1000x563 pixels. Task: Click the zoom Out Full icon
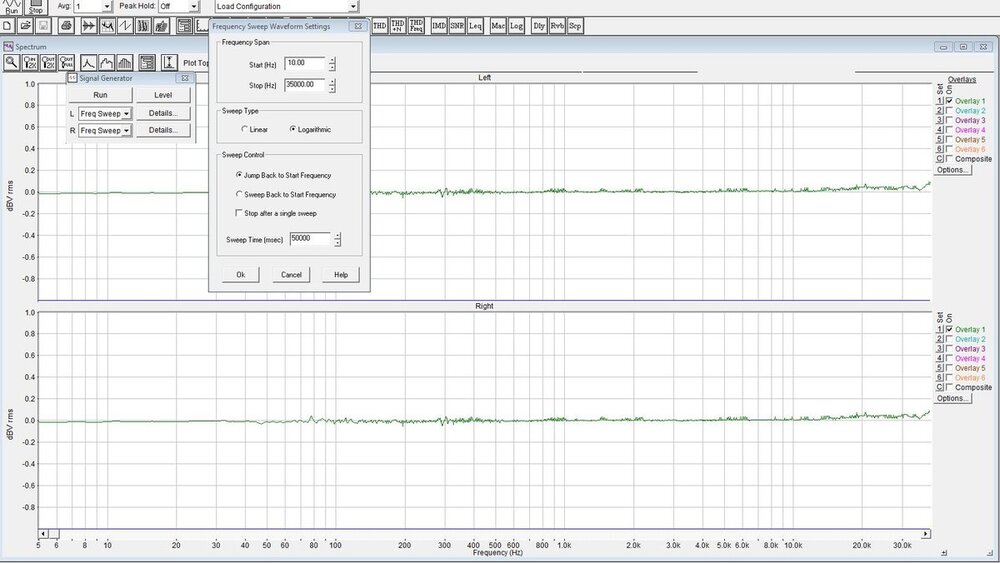click(67, 62)
